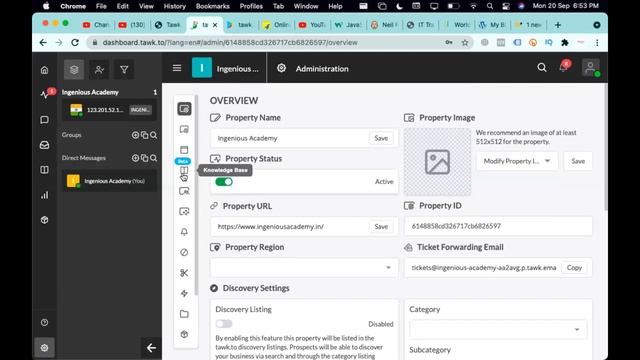Open the reporting bar chart icon

pos(44,195)
